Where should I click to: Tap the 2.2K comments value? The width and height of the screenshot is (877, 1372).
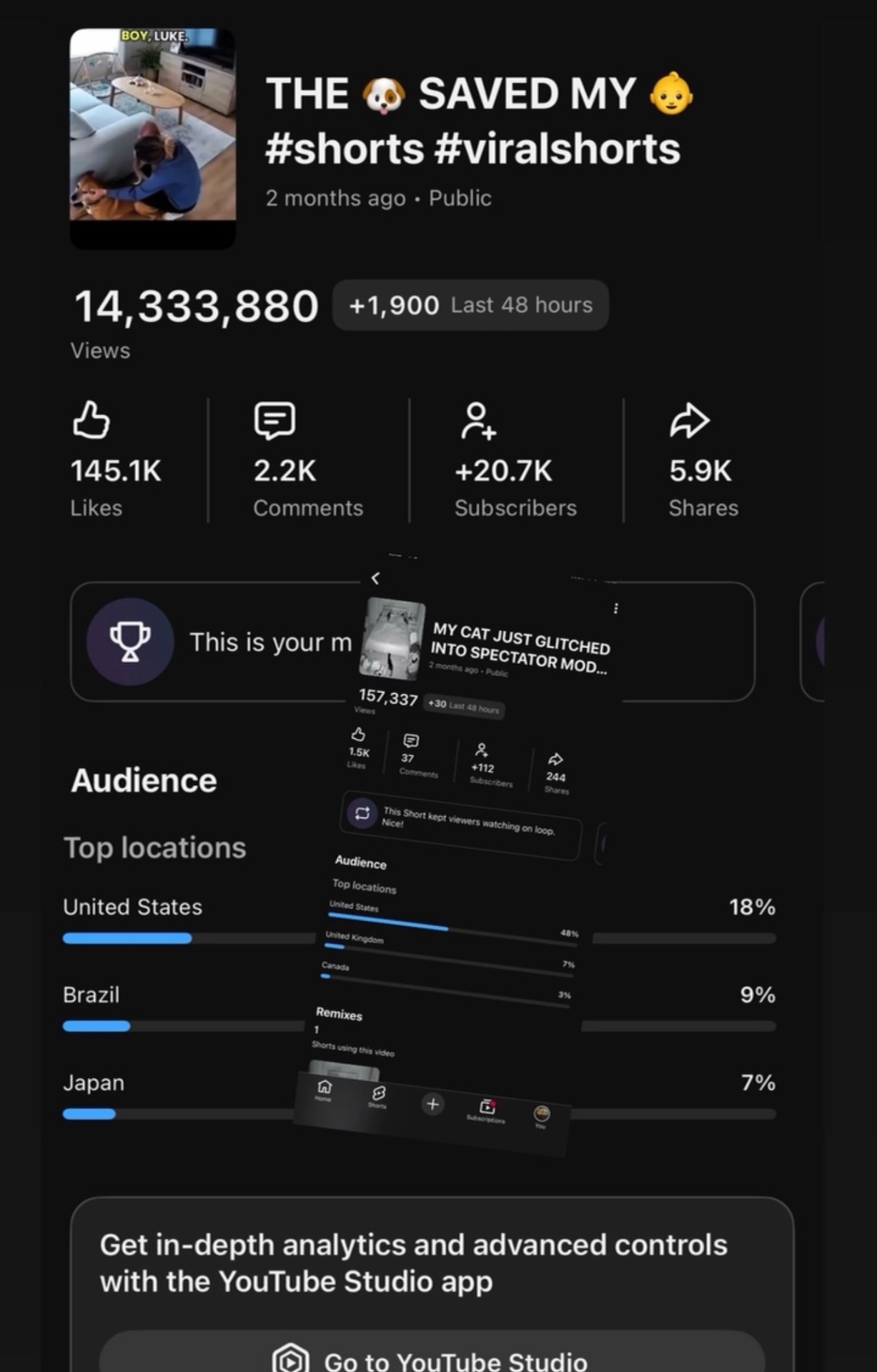[x=284, y=471]
